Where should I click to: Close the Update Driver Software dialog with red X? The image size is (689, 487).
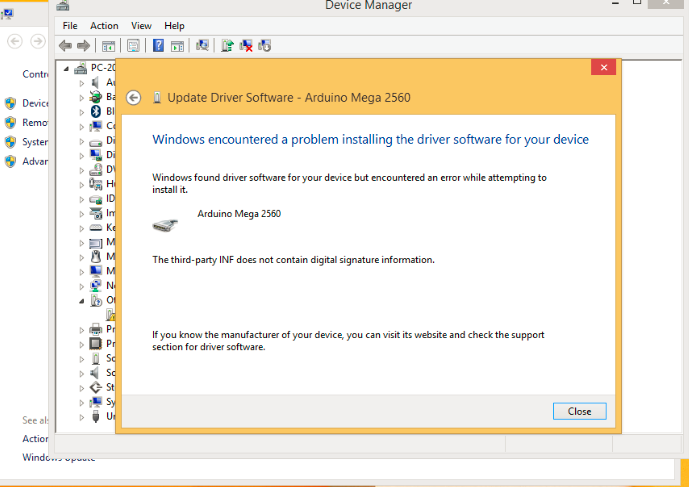[603, 67]
